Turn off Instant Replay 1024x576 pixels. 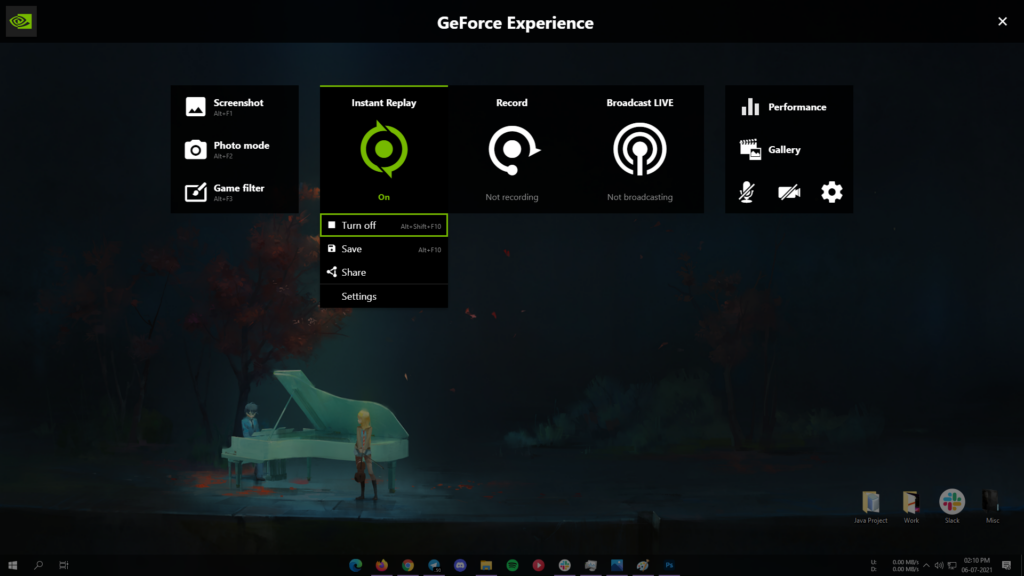pyautogui.click(x=384, y=224)
